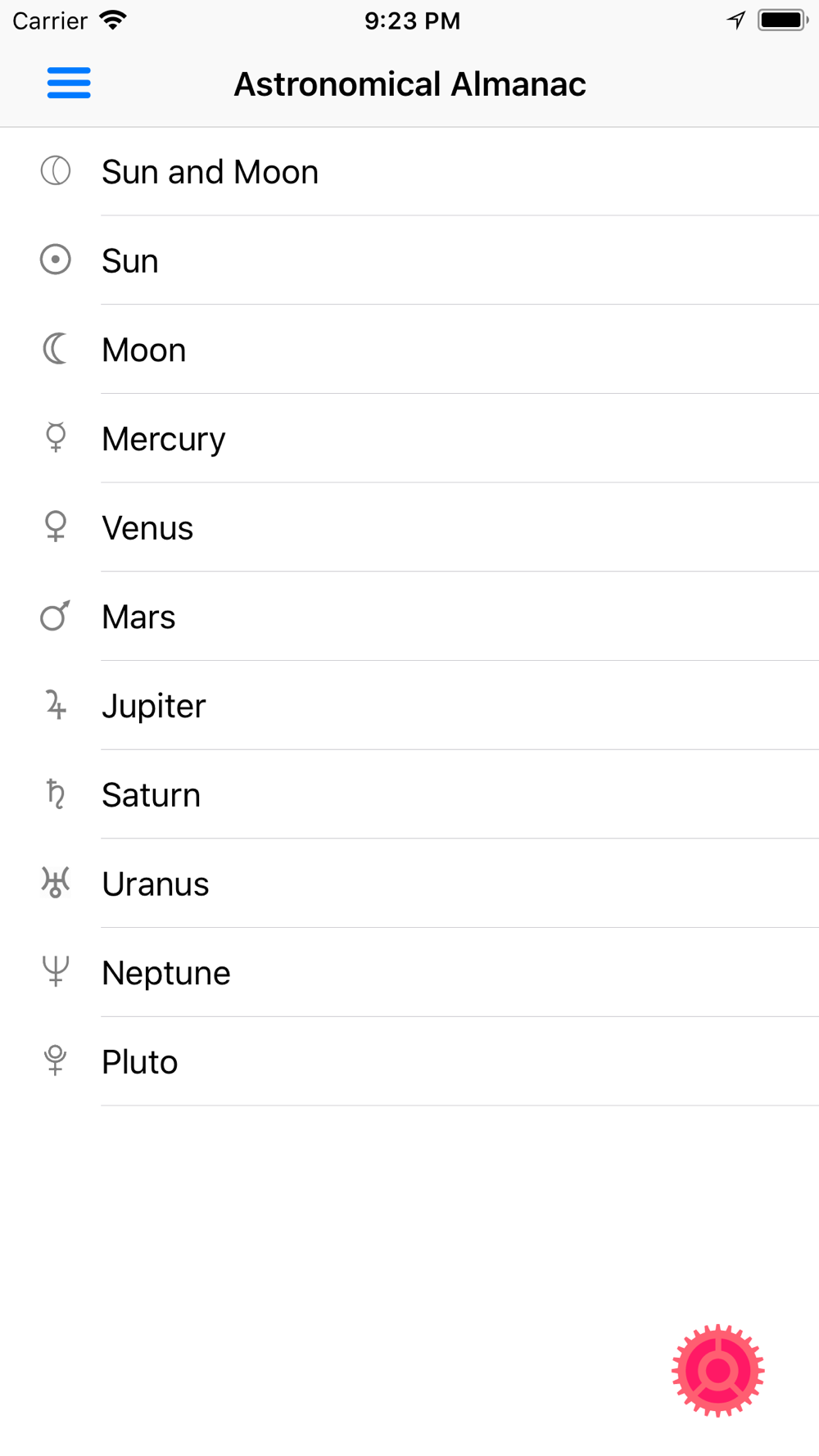Tap the Uranus planetary symbol
This screenshot has height=1456, width=819.
point(56,883)
